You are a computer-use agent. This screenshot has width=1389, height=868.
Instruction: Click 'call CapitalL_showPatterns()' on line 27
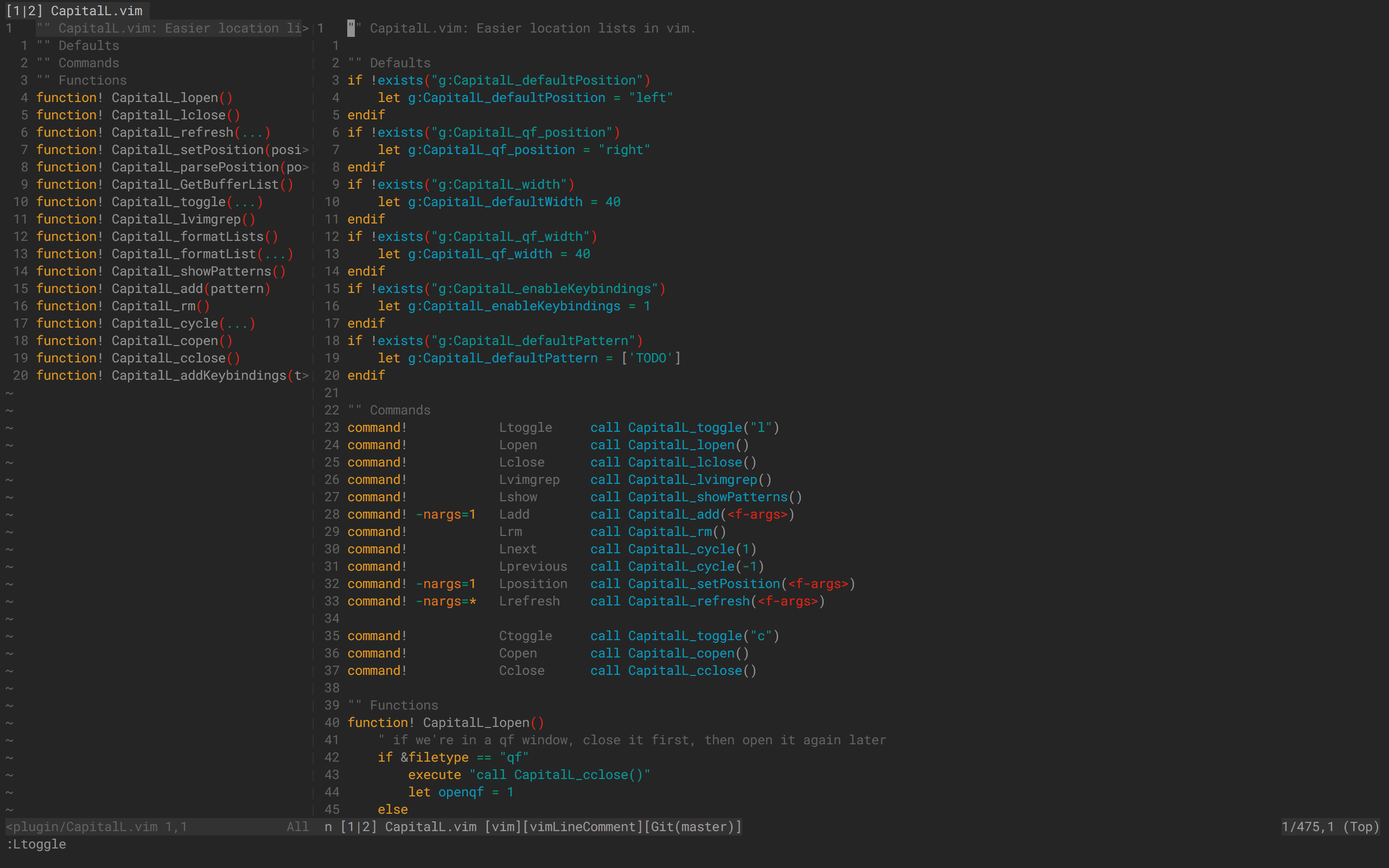pos(696,496)
